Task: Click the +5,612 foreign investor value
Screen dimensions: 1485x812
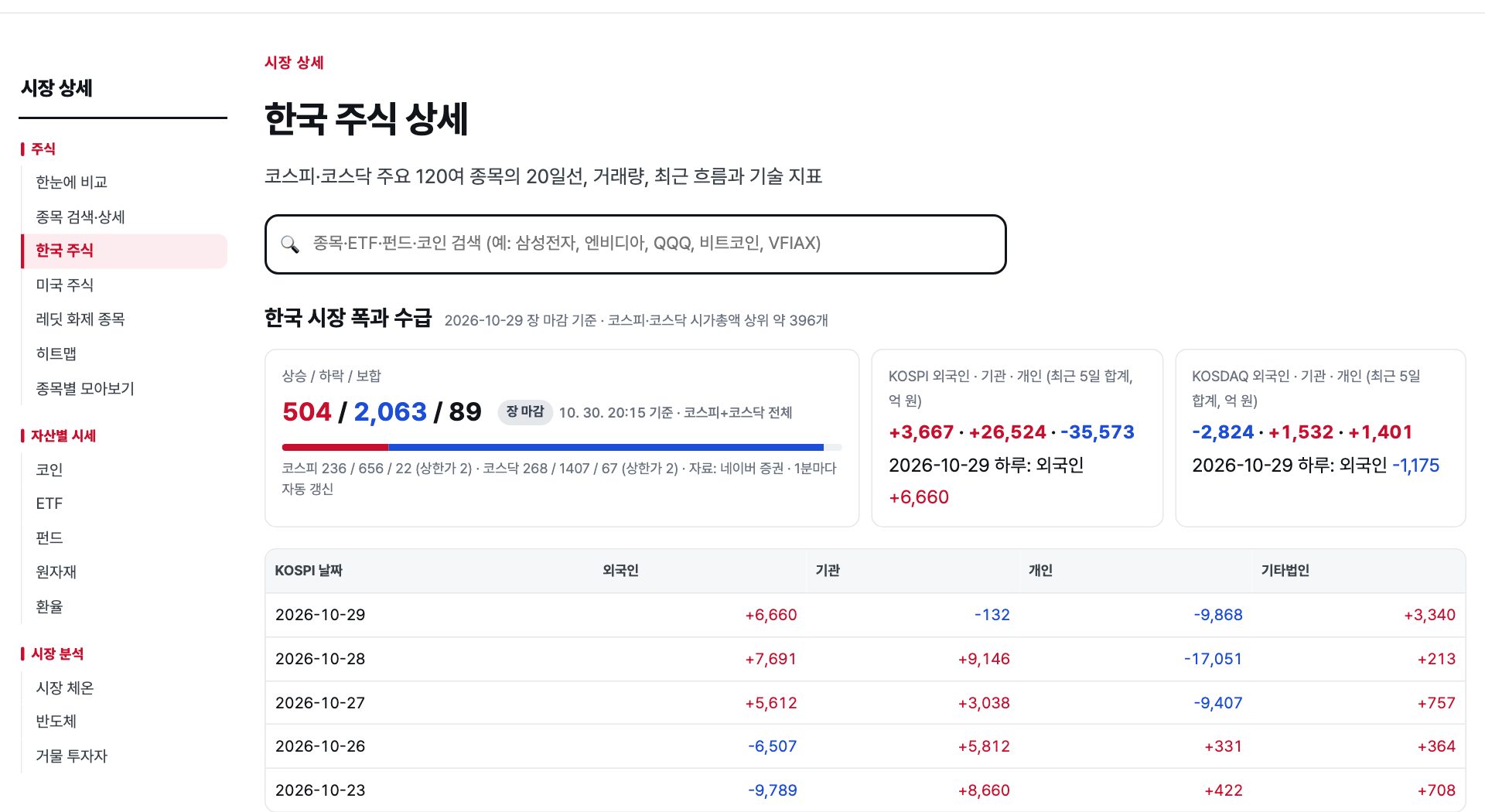Action: tap(770, 703)
